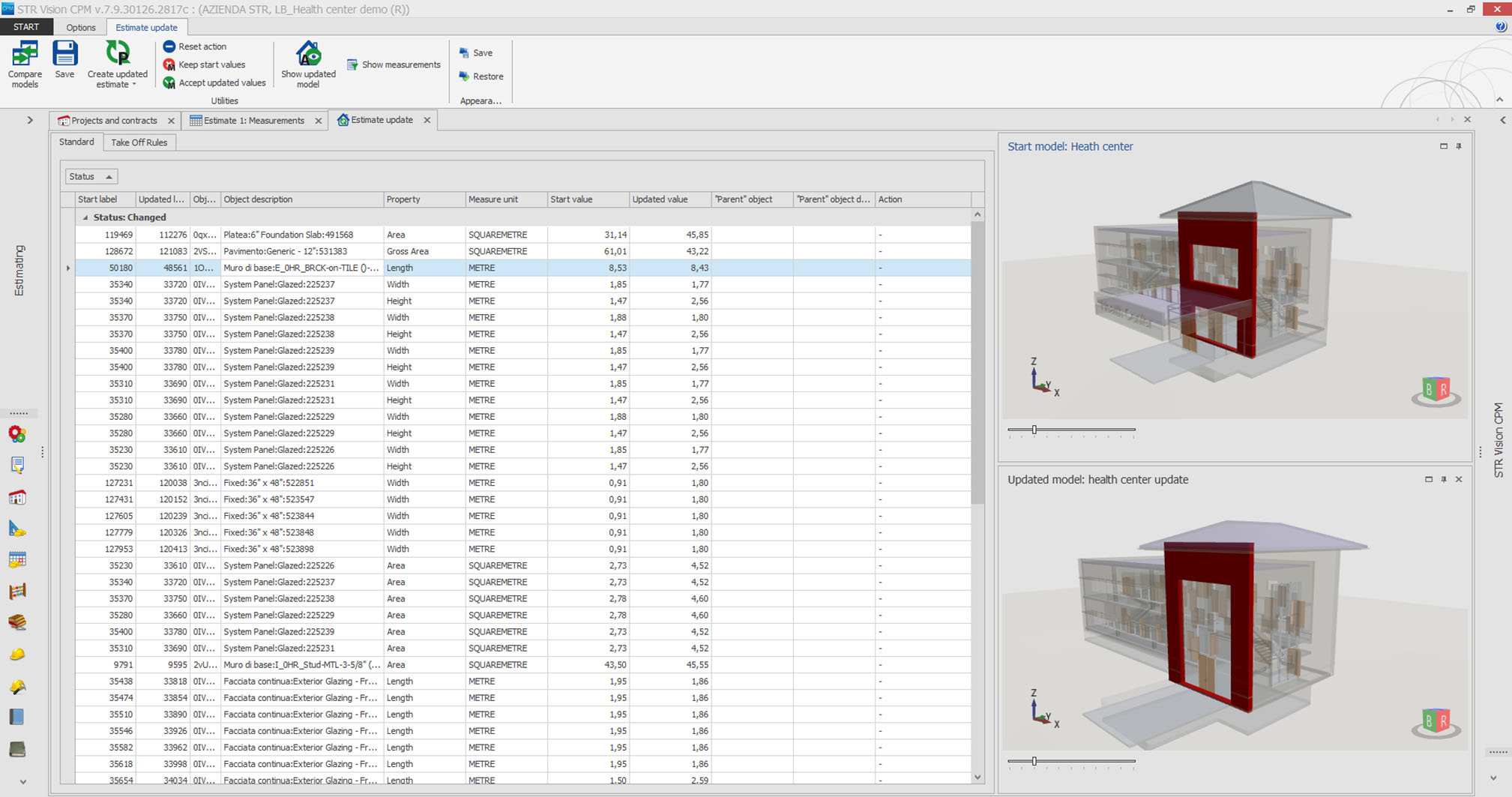Open the Estimate 1: Measurements tab
Image resolution: width=1512 pixels, height=797 pixels.
pyautogui.click(x=253, y=120)
